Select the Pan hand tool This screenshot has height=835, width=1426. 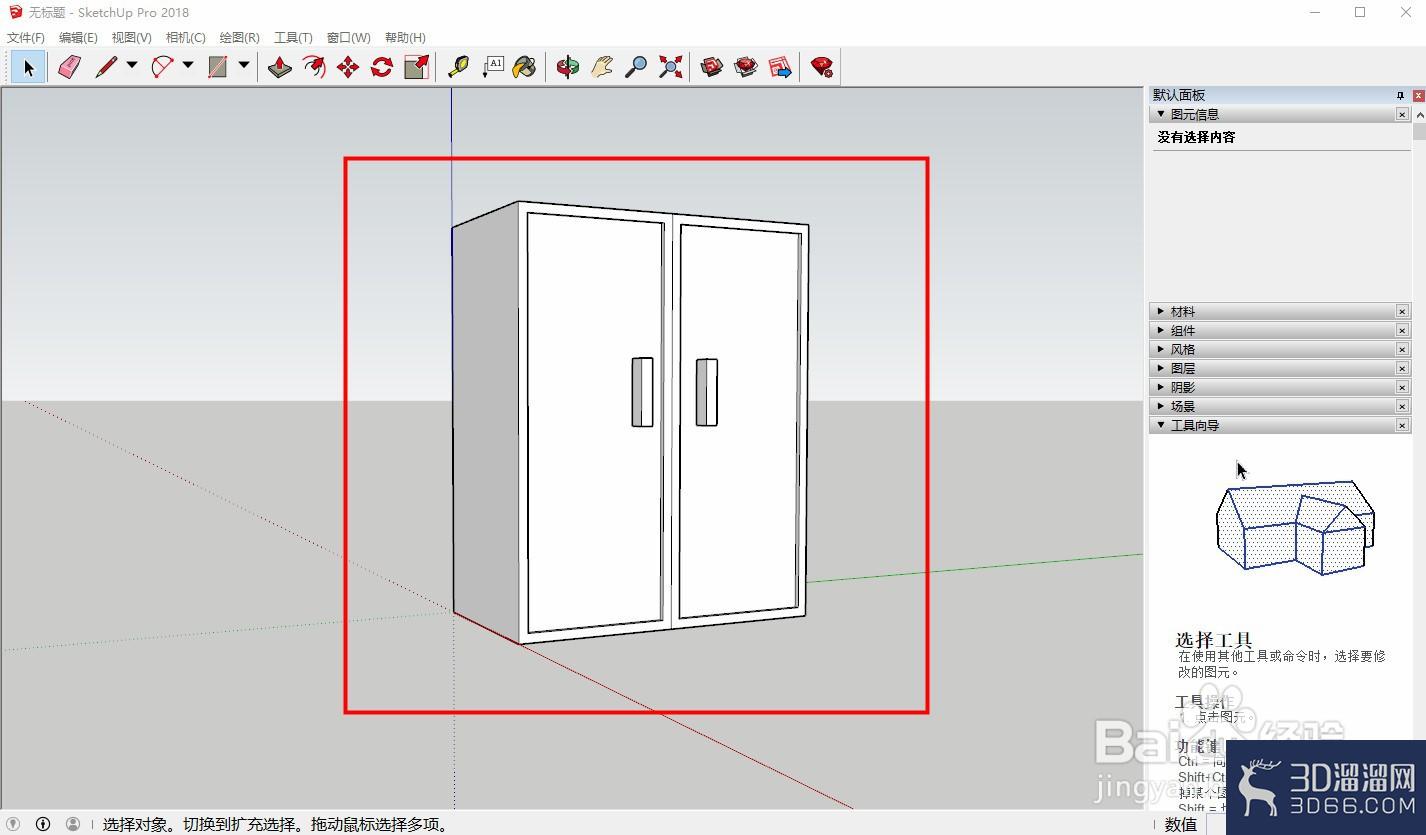click(x=602, y=67)
